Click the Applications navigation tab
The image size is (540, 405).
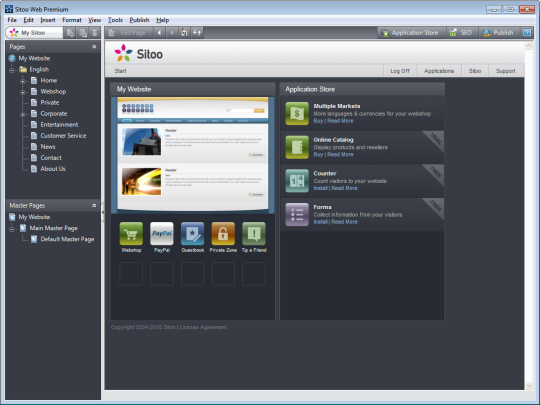(x=439, y=71)
